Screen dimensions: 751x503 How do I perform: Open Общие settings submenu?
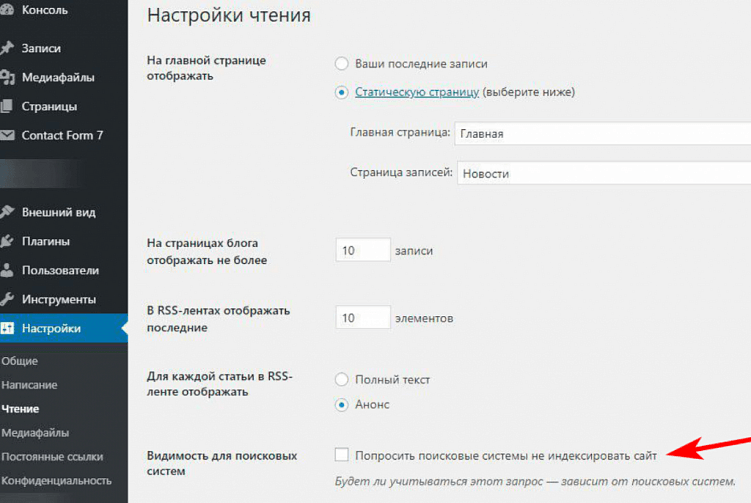click(20, 361)
